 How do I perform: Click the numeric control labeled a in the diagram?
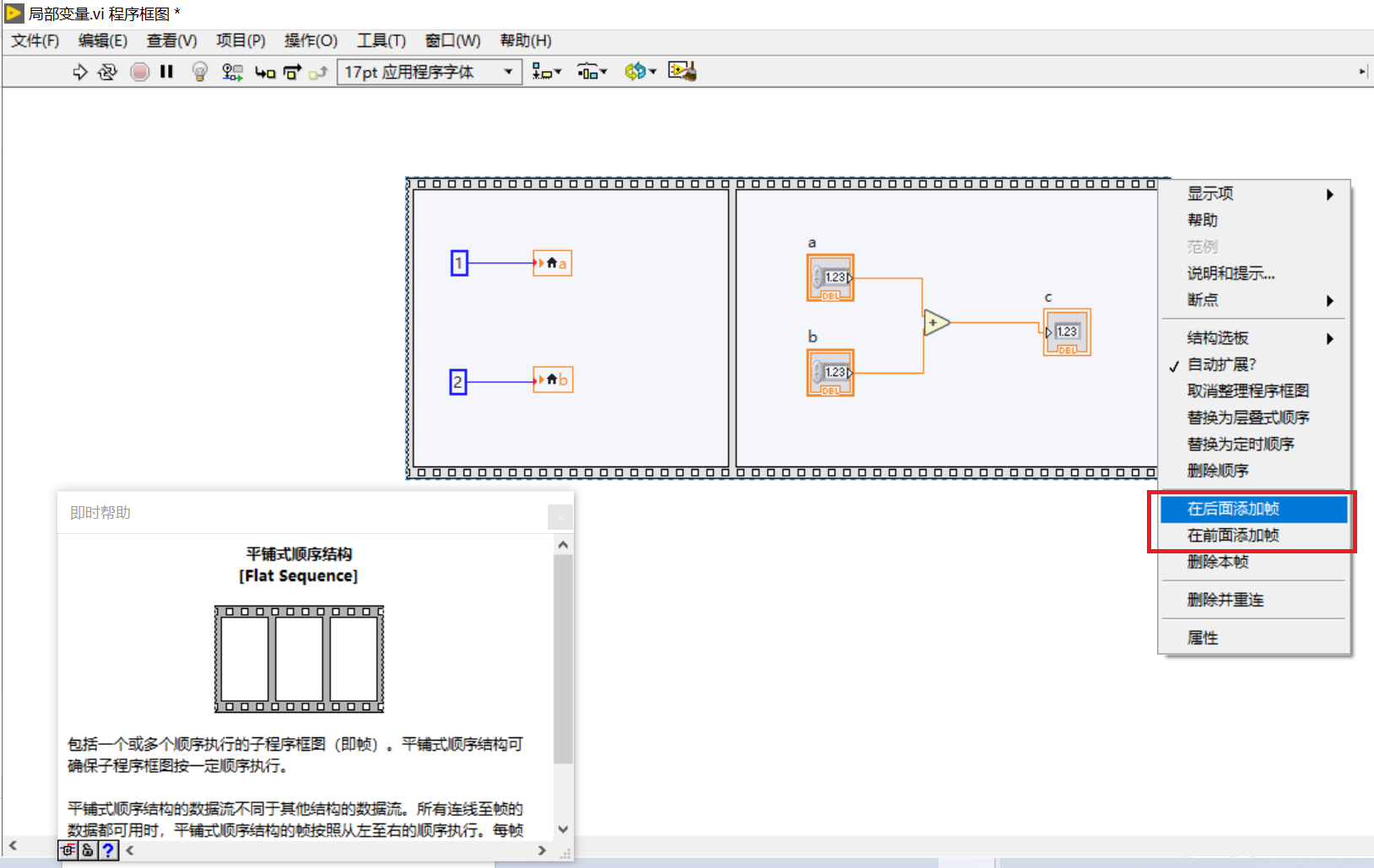830,278
